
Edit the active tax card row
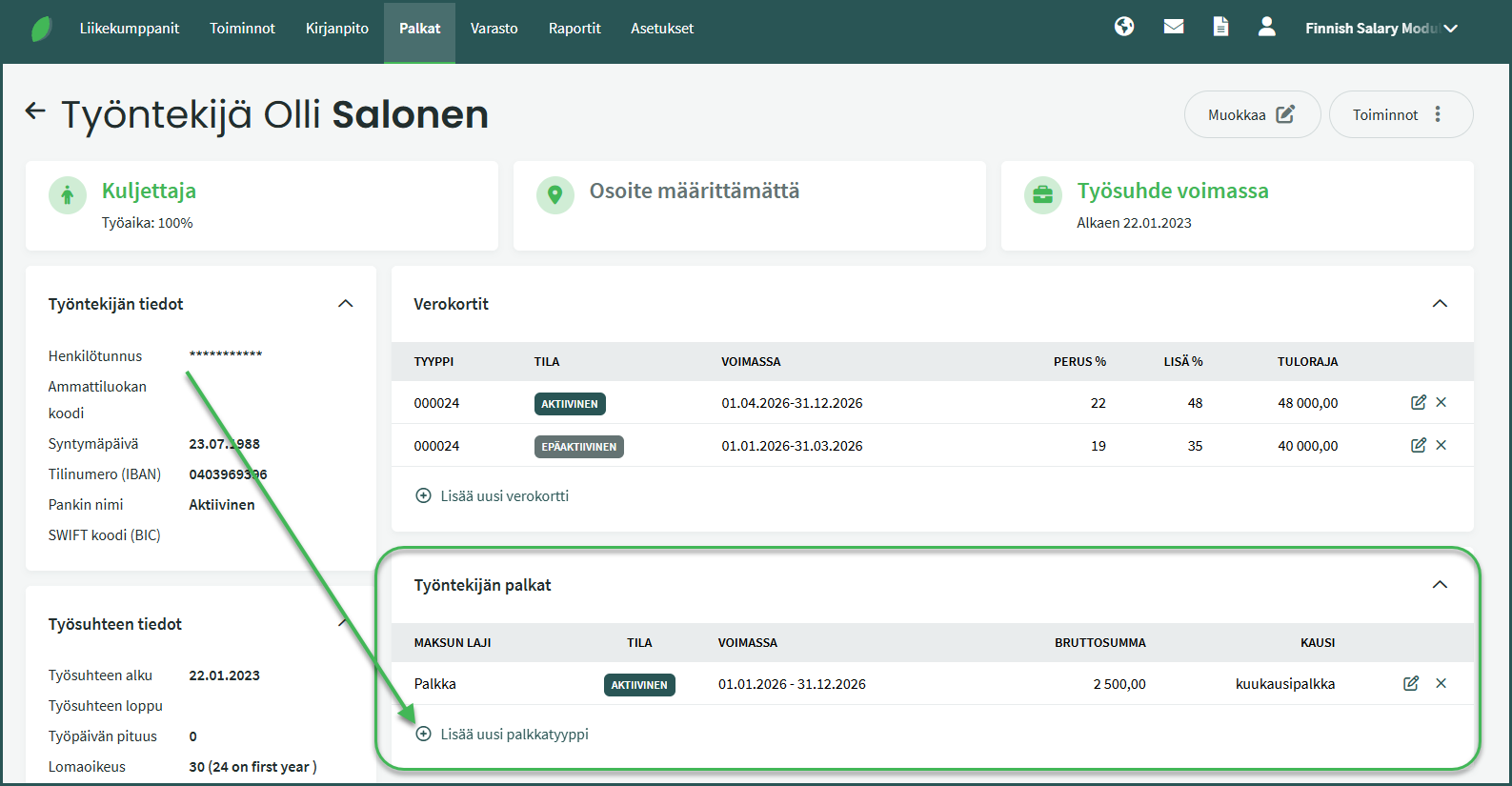1418,402
